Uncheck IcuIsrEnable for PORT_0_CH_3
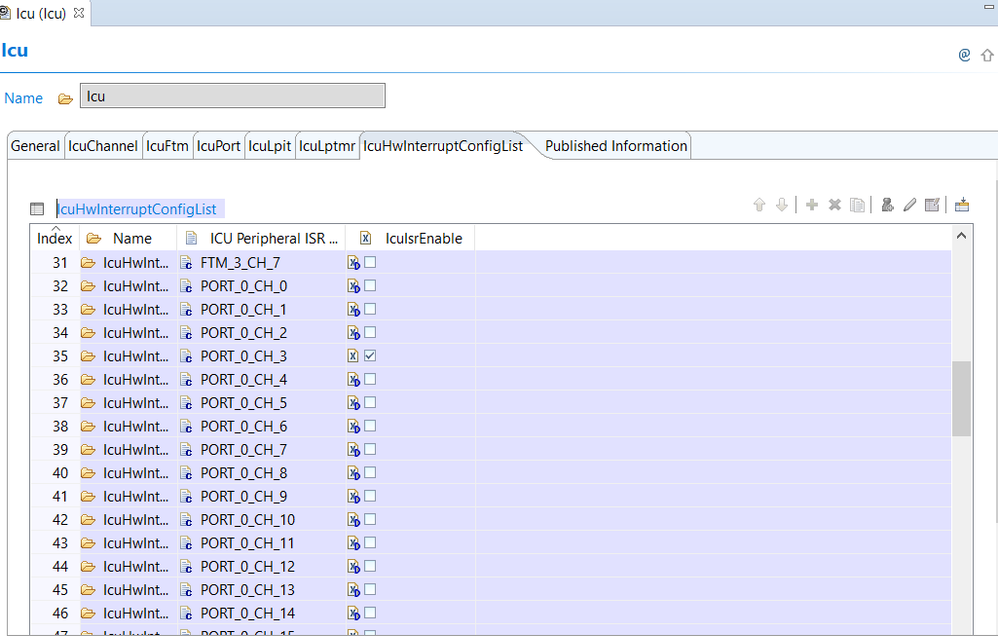 click(x=370, y=355)
